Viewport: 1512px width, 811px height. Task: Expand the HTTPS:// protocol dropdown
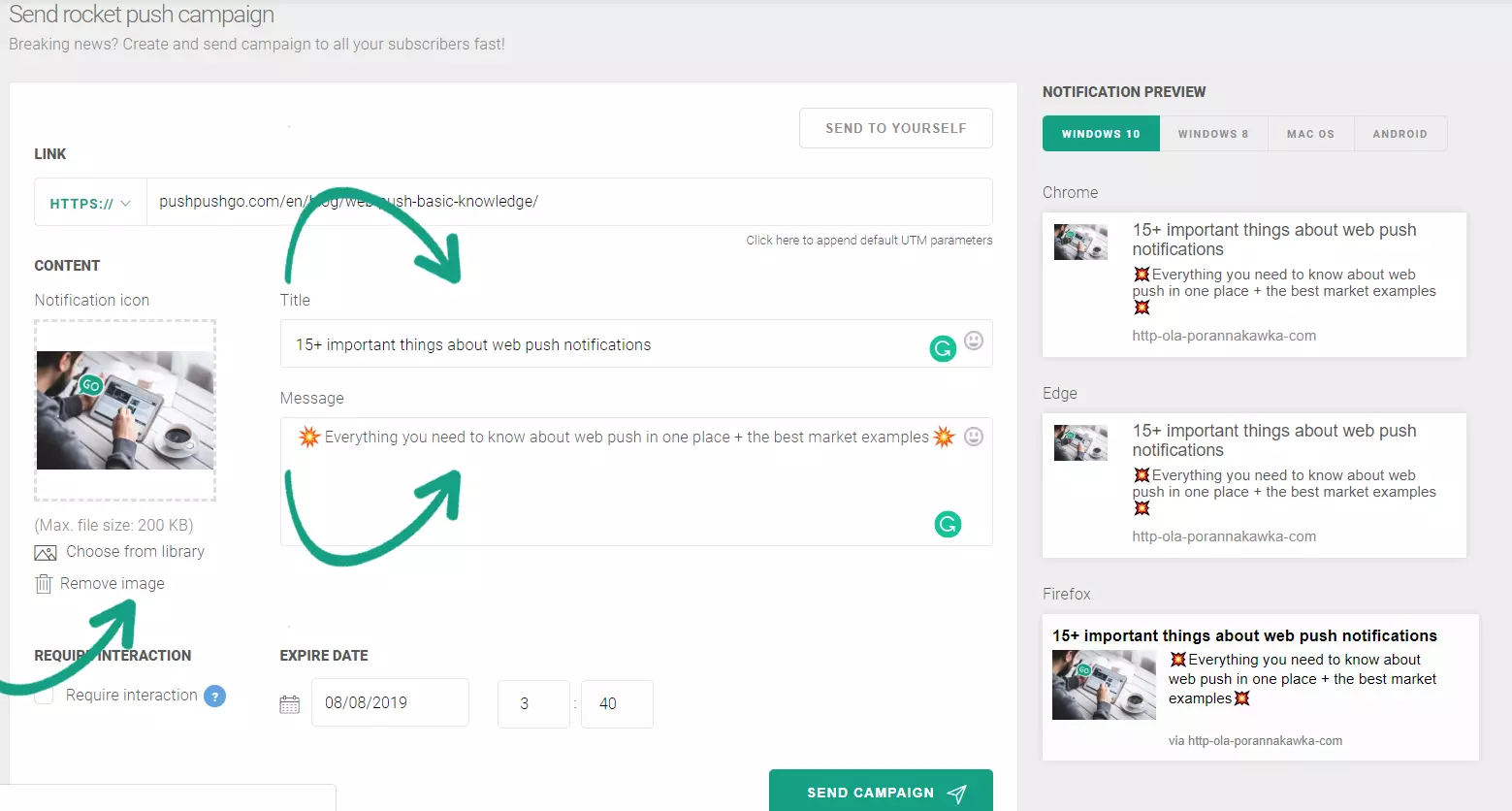90,203
